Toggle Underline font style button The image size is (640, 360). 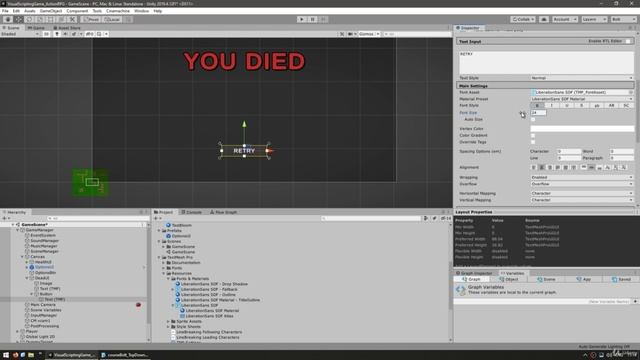pyautogui.click(x=567, y=105)
